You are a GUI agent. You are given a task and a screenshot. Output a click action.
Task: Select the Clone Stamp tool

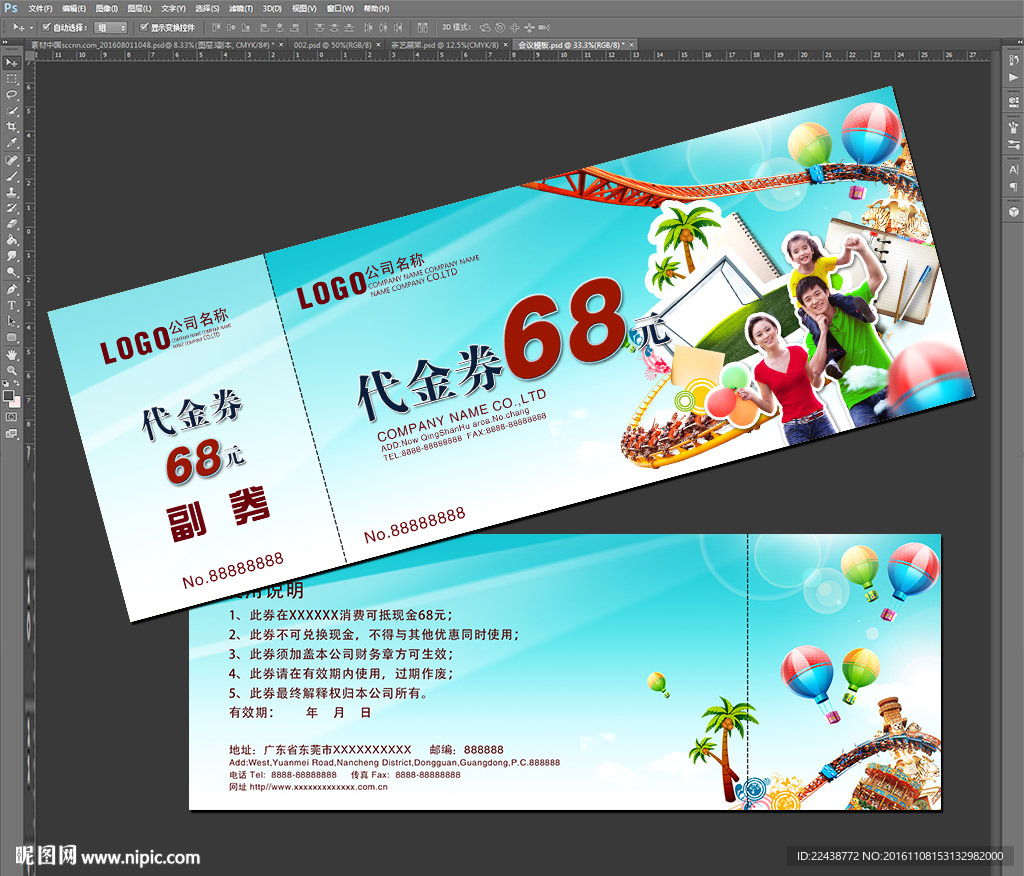[12, 192]
